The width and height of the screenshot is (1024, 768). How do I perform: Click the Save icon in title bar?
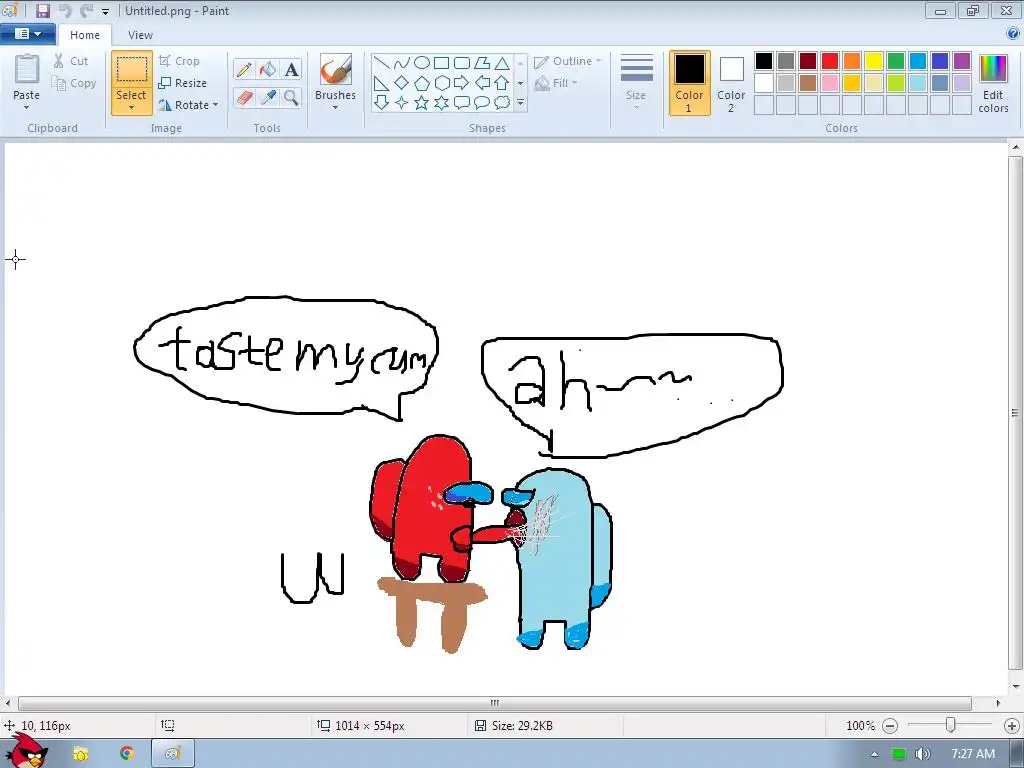click(43, 11)
